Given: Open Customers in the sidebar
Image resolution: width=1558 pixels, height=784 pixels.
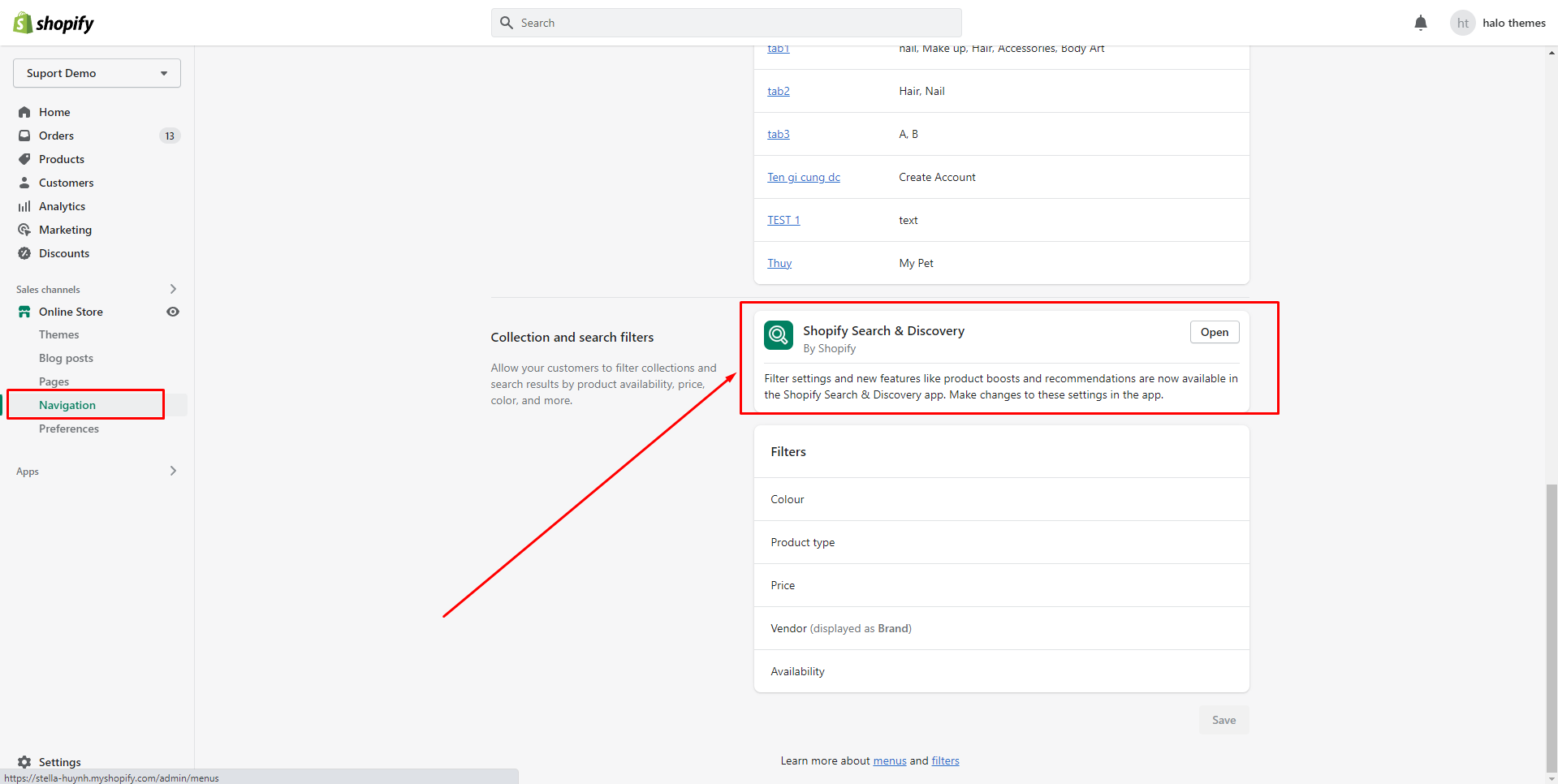Looking at the screenshot, I should pyautogui.click(x=67, y=183).
